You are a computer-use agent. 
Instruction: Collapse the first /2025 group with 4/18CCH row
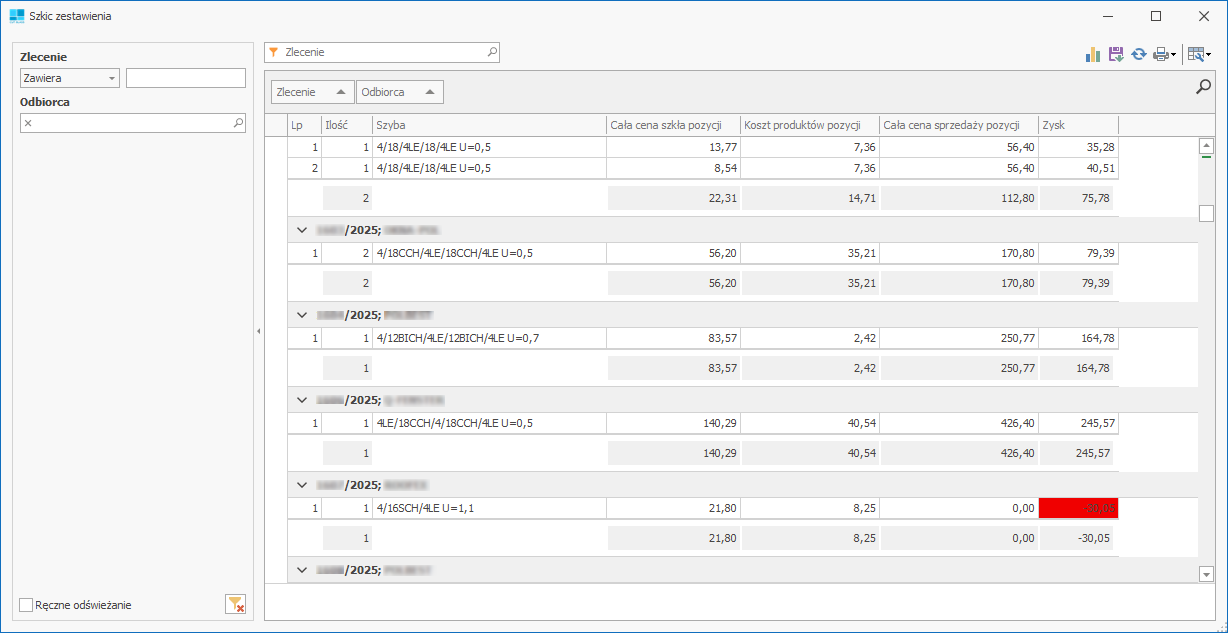point(302,230)
